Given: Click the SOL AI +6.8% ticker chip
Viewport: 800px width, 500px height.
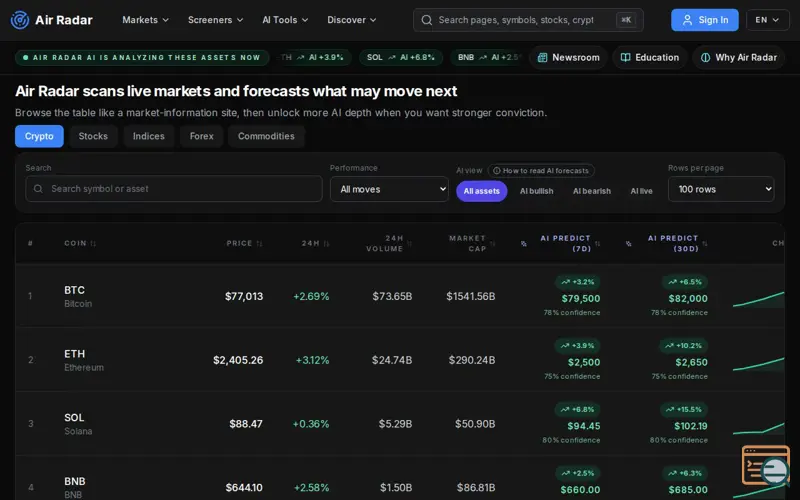Looking at the screenshot, I should tap(401, 58).
